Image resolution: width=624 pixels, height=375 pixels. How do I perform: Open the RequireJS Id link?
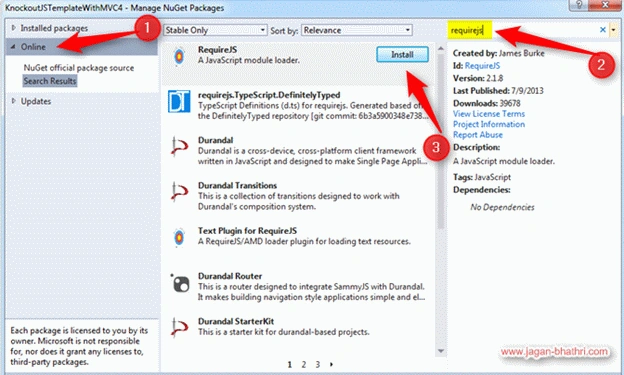pos(482,66)
